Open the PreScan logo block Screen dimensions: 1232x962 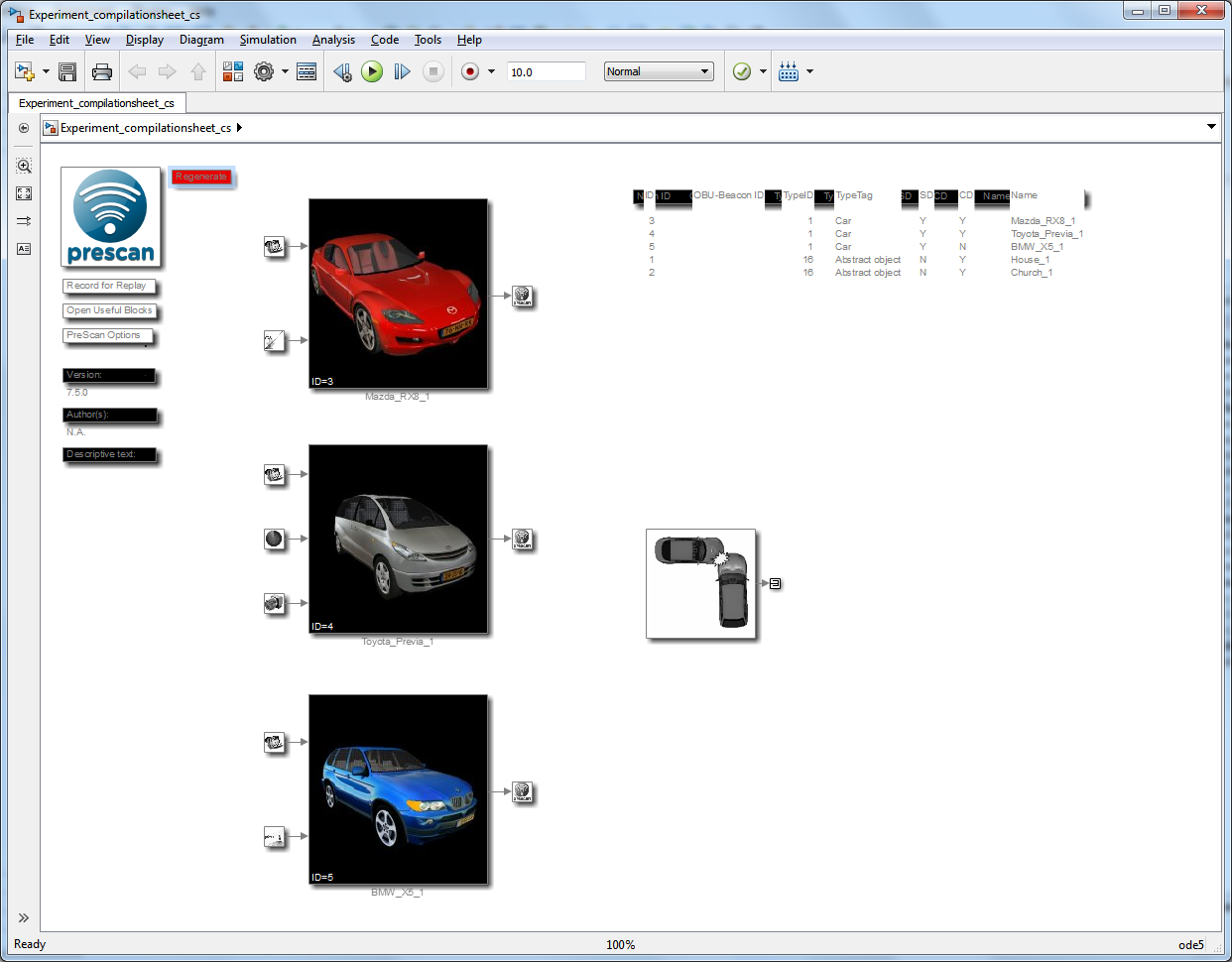110,217
